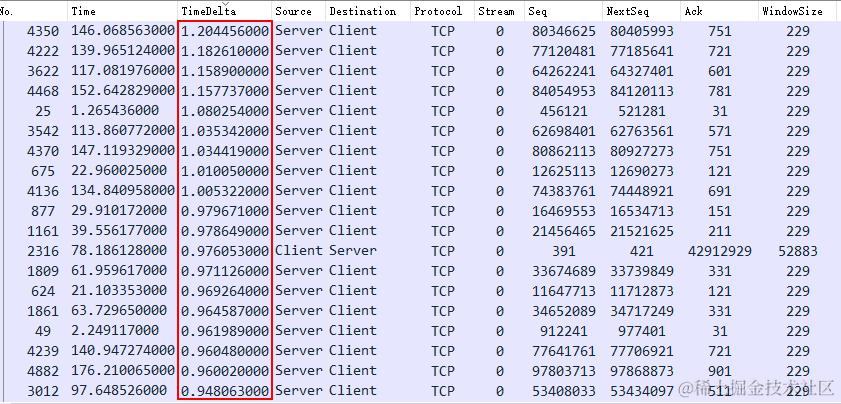
Task: Click the No. column header
Action: 33,11
